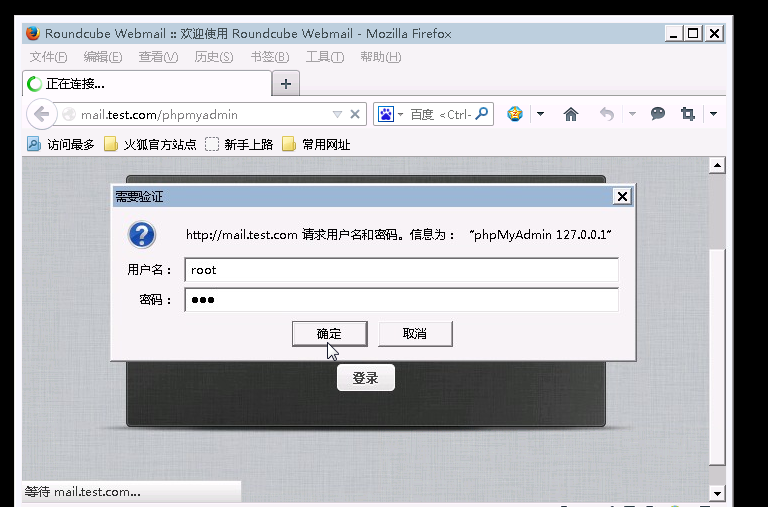The height and width of the screenshot is (507, 768).
Task: Click the page scrollbar down arrow
Action: [717, 493]
